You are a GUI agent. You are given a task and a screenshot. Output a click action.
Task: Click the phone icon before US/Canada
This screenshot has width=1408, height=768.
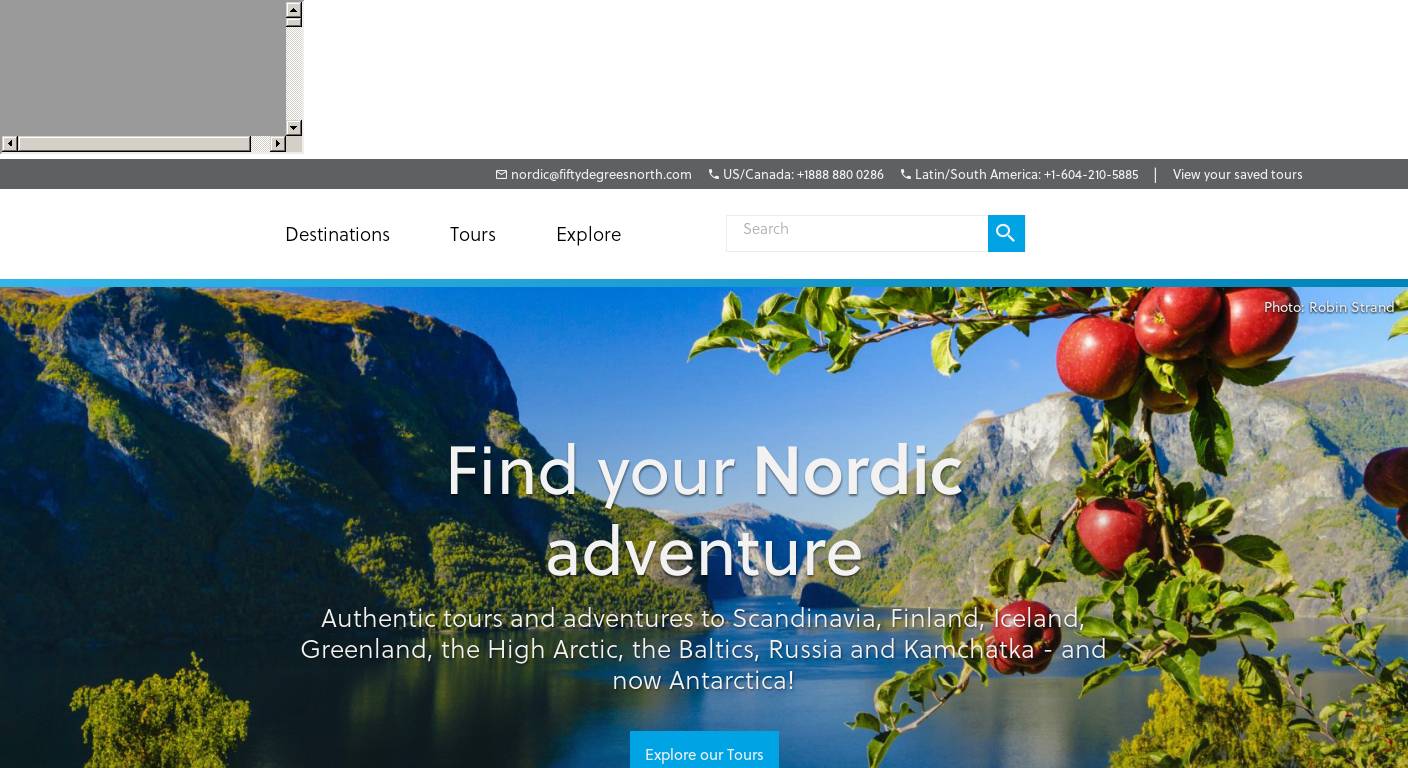[714, 174]
